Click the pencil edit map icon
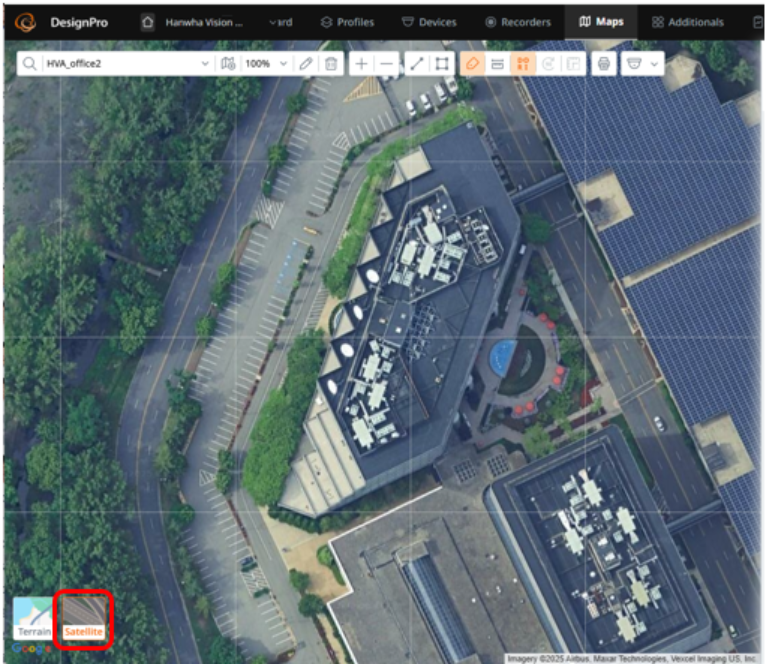This screenshot has width=769, height=664. pos(306,64)
